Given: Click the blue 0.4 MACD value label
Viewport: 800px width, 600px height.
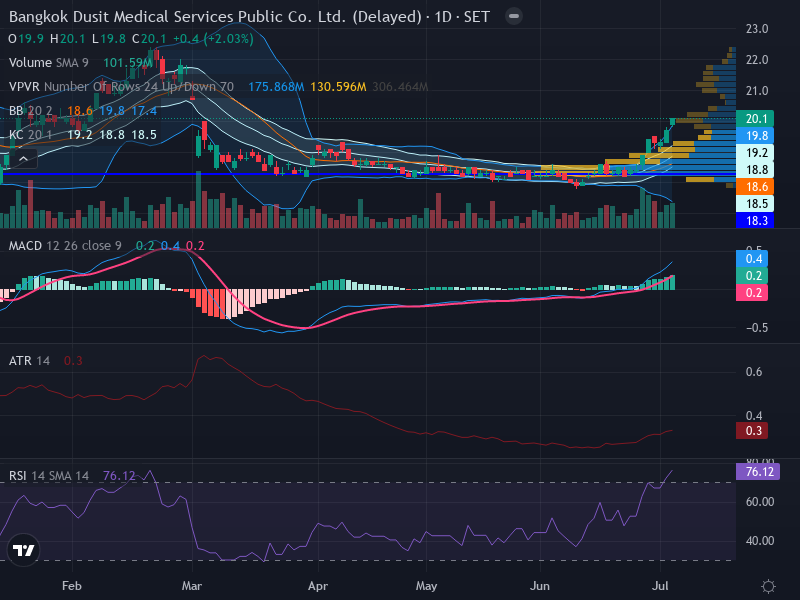Looking at the screenshot, I should [752, 259].
